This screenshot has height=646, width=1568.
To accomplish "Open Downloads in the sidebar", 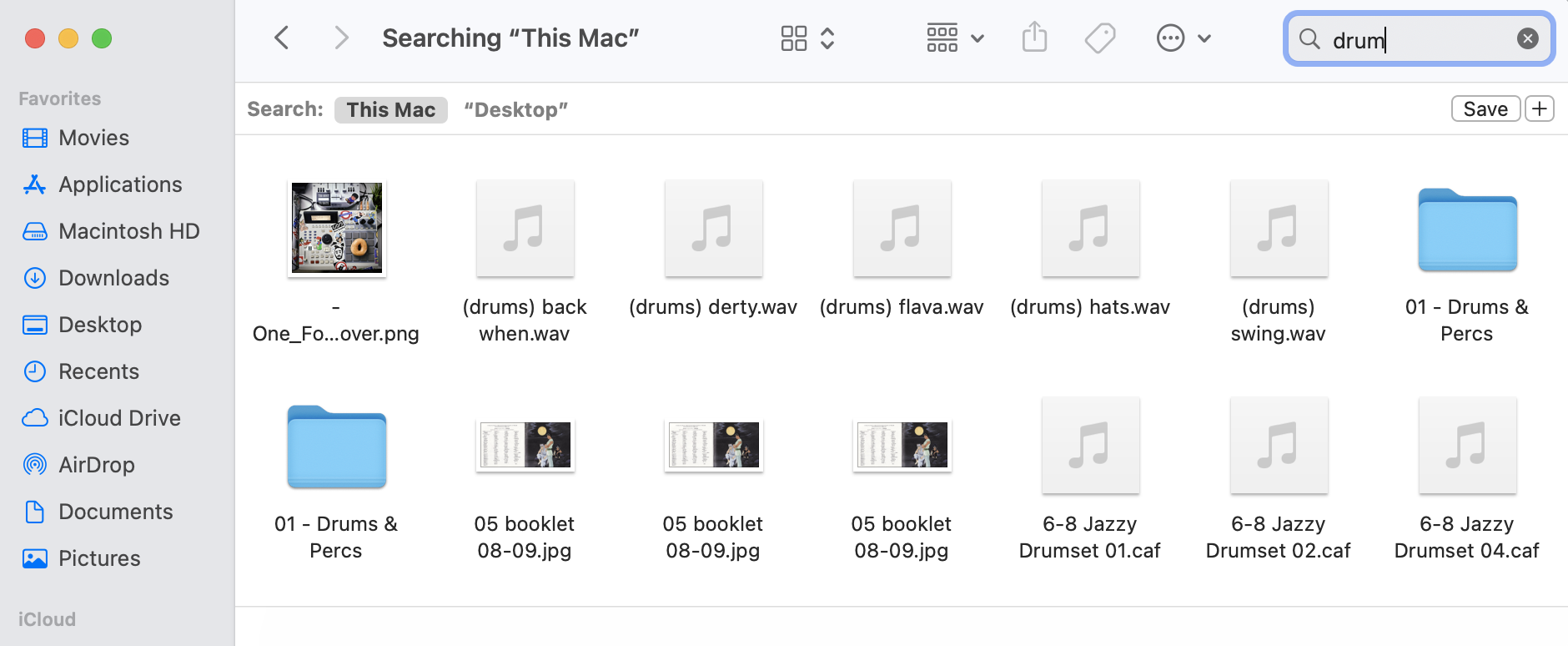I will click(113, 278).
